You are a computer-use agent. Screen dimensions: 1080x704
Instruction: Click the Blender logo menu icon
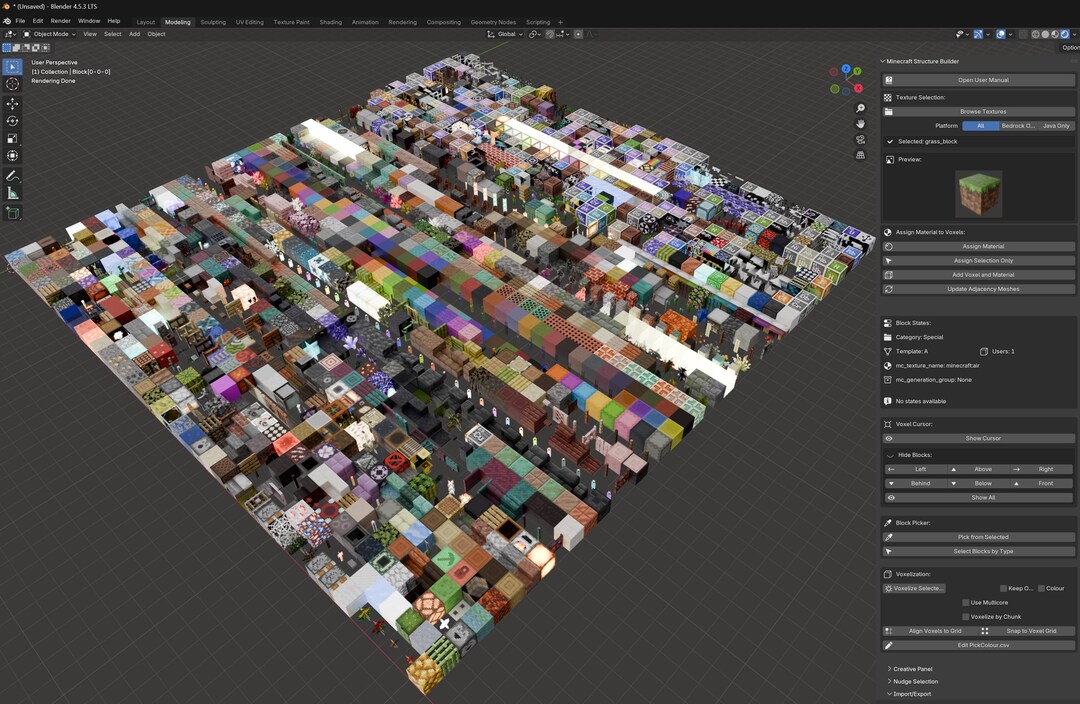coord(7,21)
